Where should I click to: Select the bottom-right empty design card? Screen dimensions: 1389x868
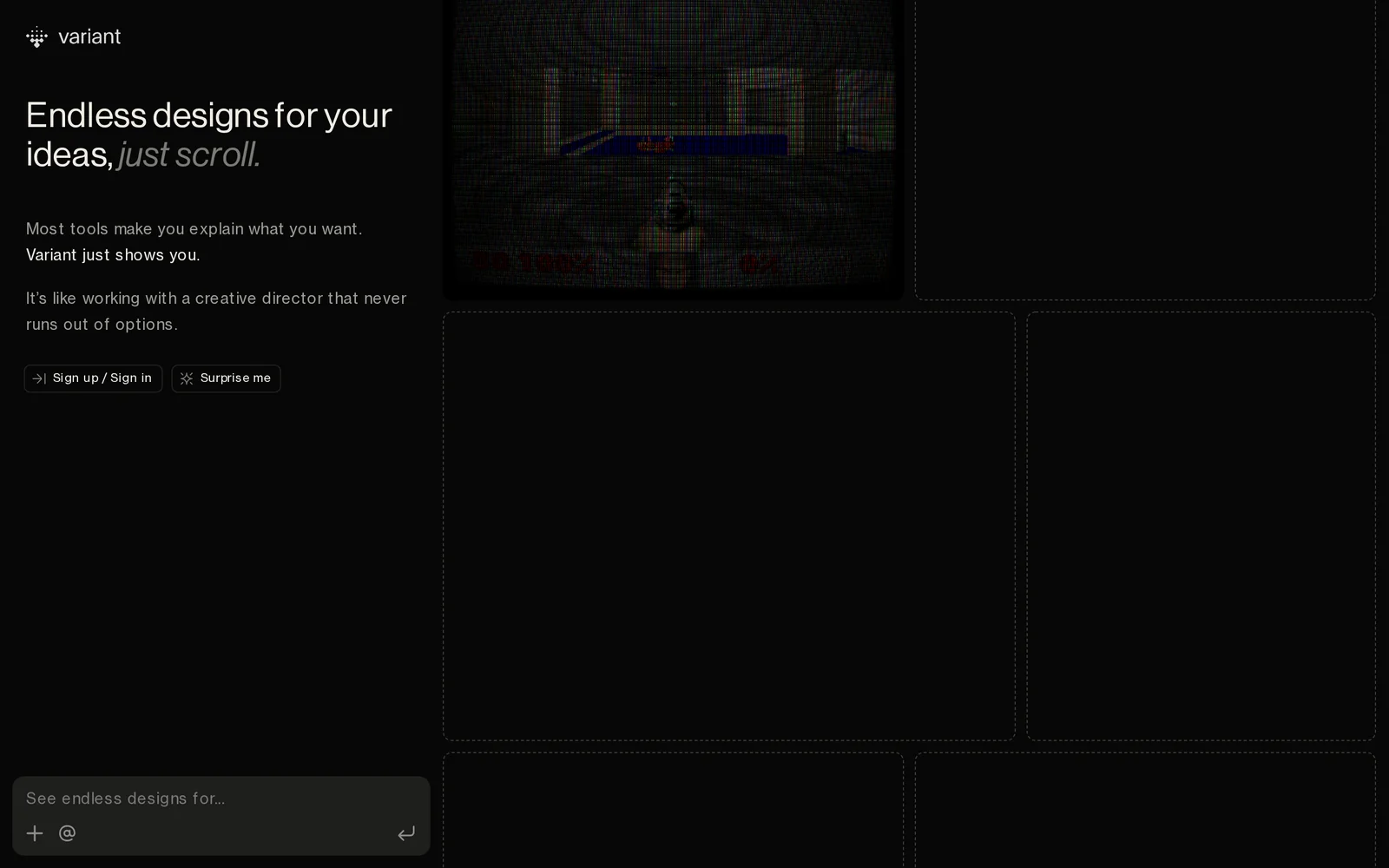click(1144, 812)
